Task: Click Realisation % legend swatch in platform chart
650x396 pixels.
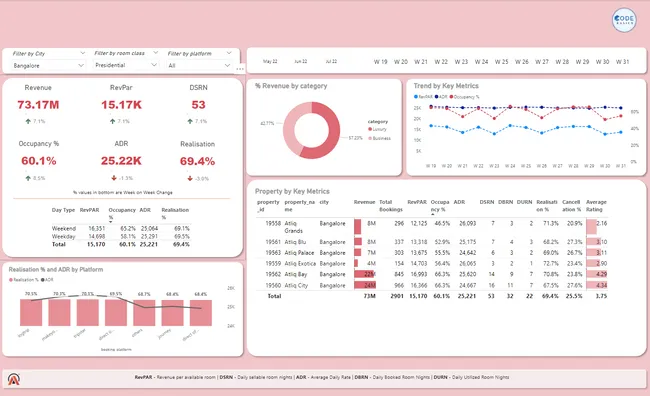Action: pyautogui.click(x=11, y=280)
